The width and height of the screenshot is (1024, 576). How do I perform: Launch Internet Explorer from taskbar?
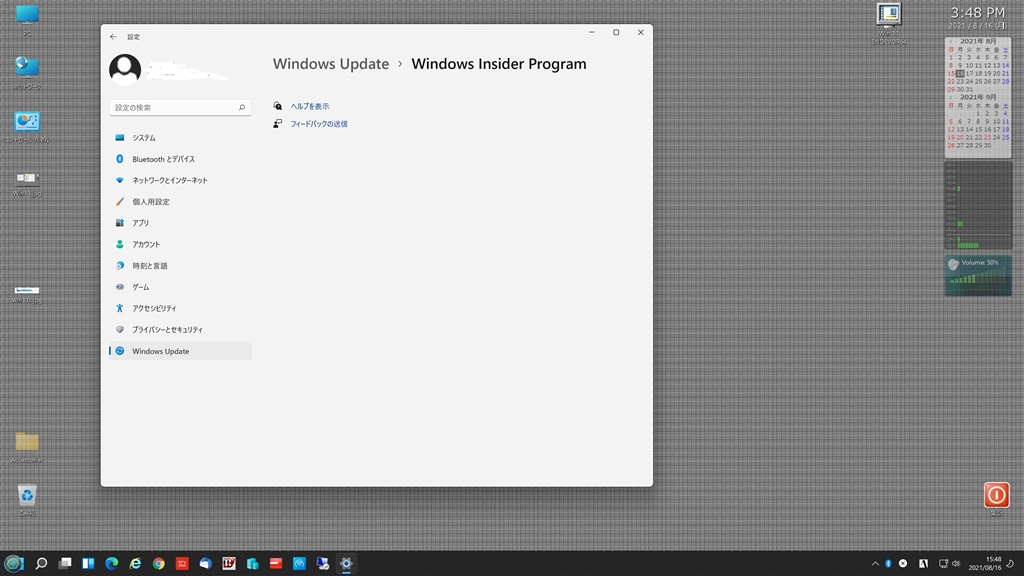point(135,563)
